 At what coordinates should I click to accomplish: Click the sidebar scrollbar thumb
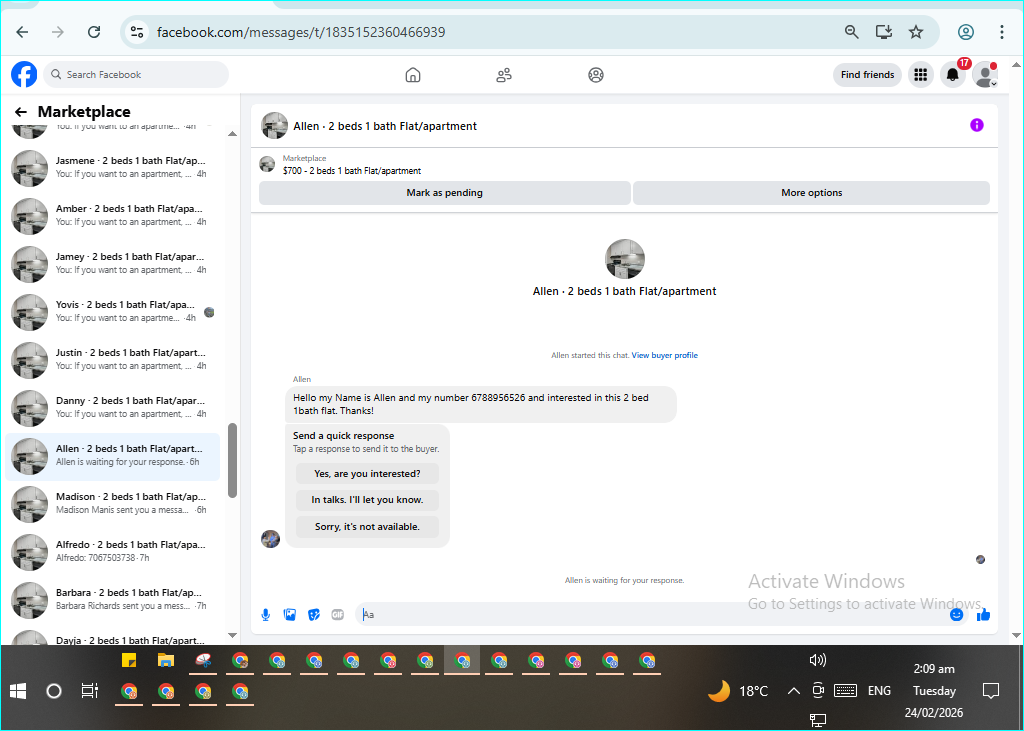(x=232, y=461)
